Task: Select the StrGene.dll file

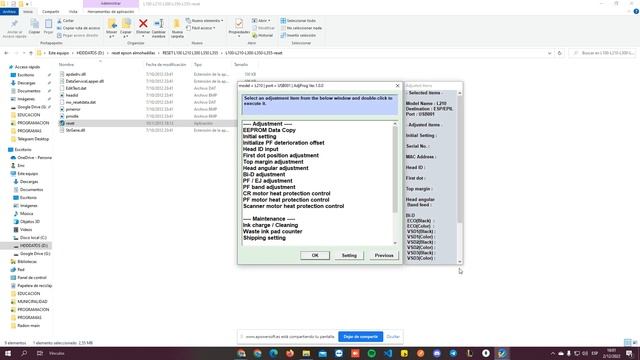Action: (76, 130)
